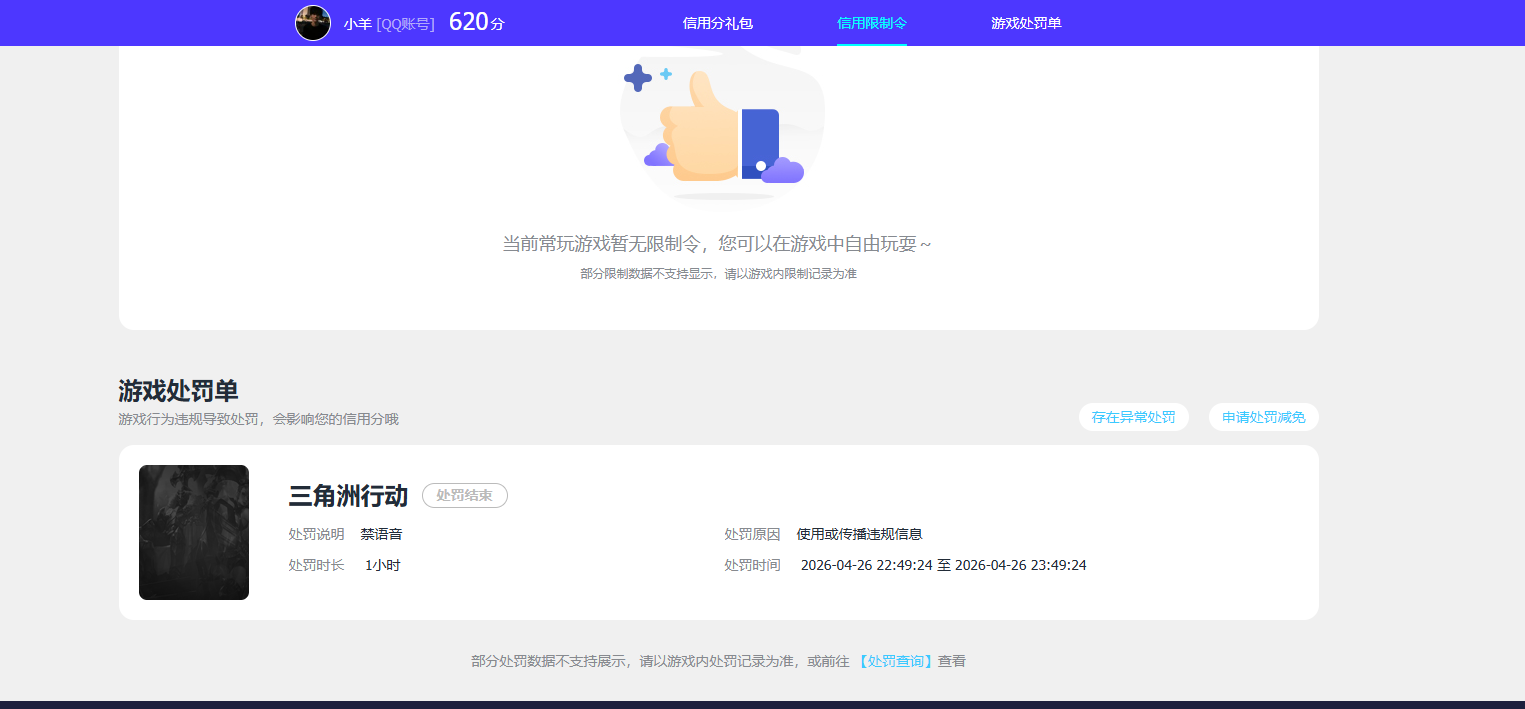Click the 存在异常处罚 button

click(x=1134, y=417)
